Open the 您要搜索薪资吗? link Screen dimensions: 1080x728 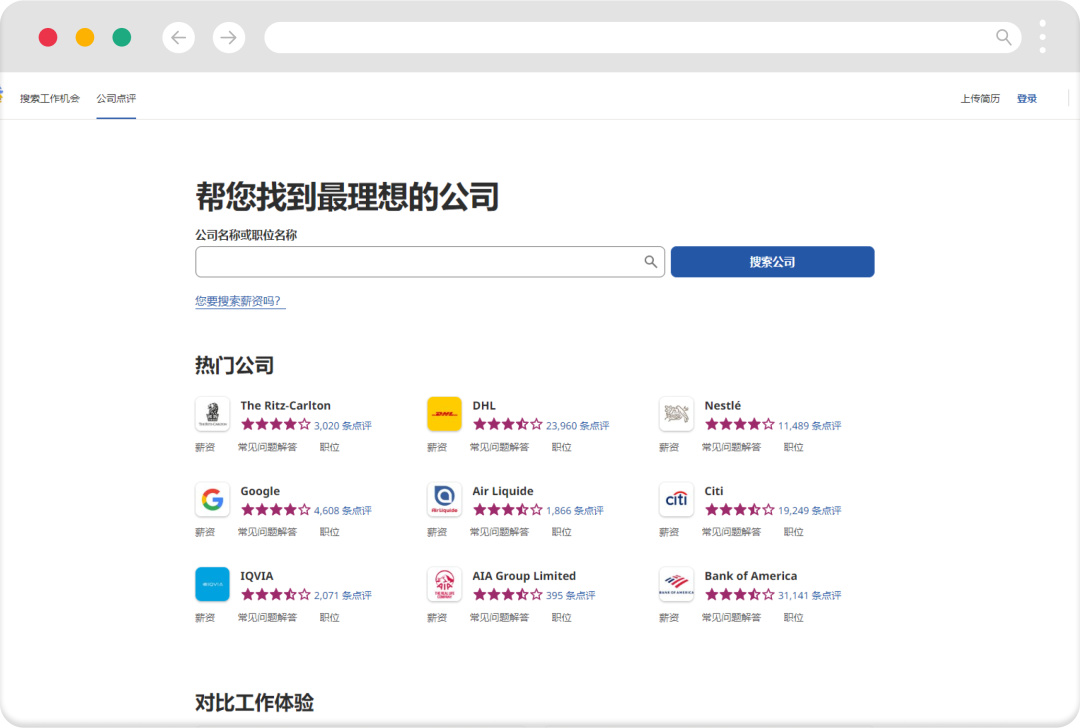click(238, 301)
